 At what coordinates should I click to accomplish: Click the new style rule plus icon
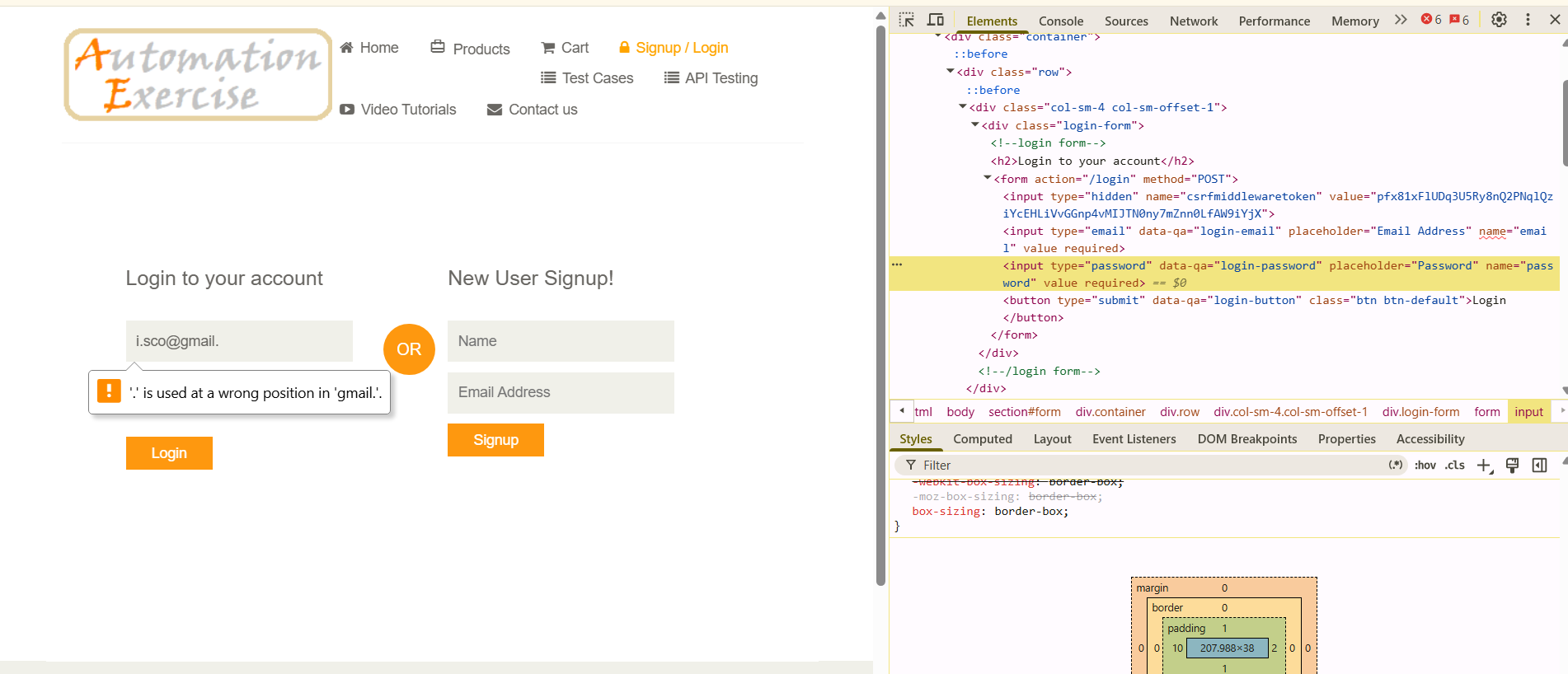pyautogui.click(x=1484, y=466)
